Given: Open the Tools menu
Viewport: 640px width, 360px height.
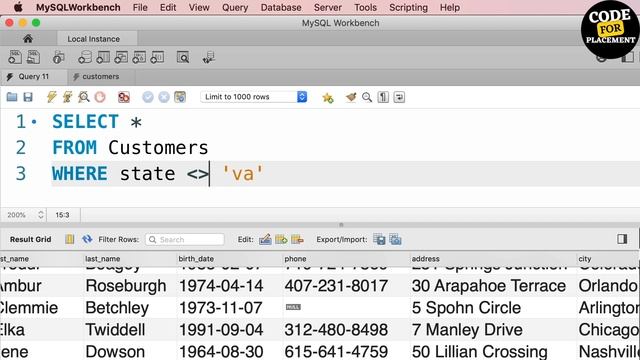Looking at the screenshot, I should (x=365, y=7).
